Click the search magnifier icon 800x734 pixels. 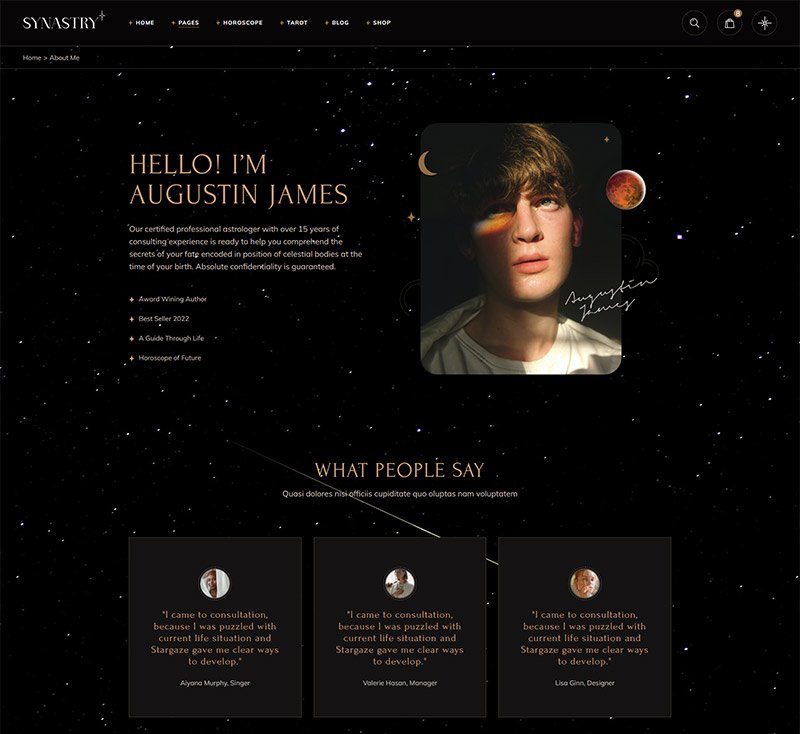[x=694, y=23]
